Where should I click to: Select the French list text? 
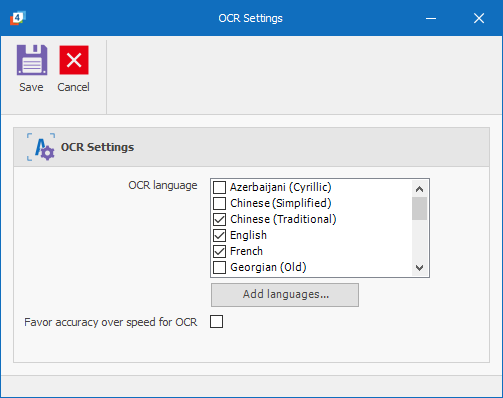tap(246, 251)
